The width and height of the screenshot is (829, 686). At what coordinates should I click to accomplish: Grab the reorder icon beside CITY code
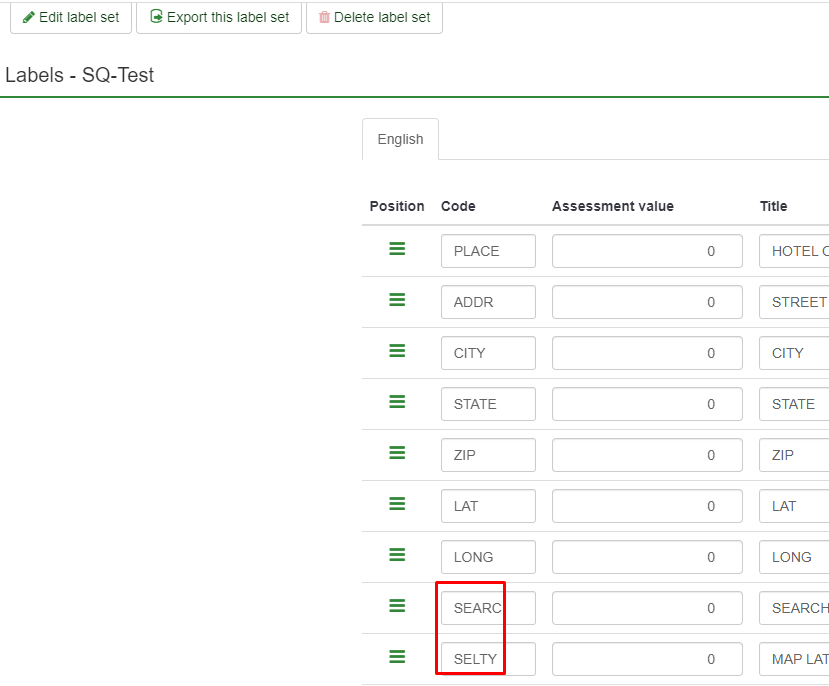[397, 351]
